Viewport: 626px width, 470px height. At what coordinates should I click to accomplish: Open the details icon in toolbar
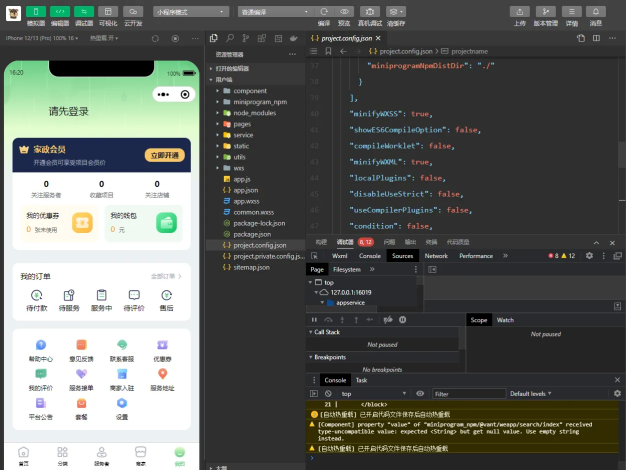pyautogui.click(x=572, y=12)
